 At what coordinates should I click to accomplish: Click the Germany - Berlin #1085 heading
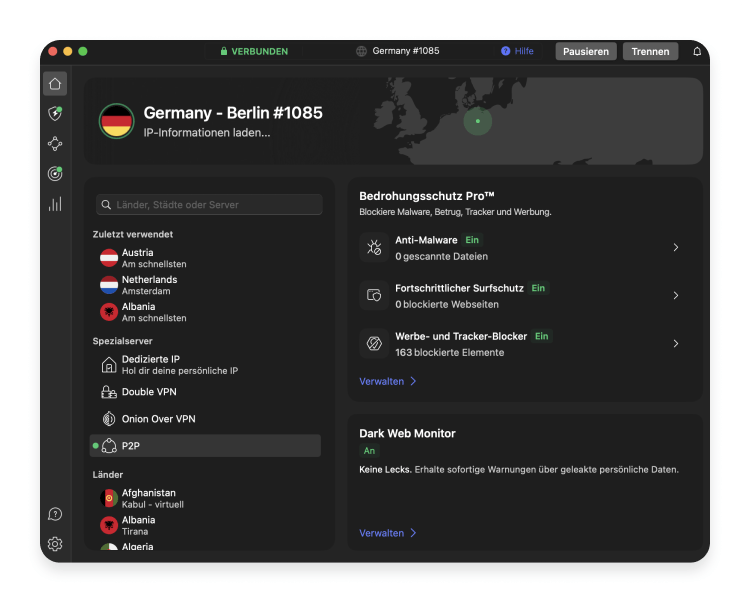tap(233, 113)
